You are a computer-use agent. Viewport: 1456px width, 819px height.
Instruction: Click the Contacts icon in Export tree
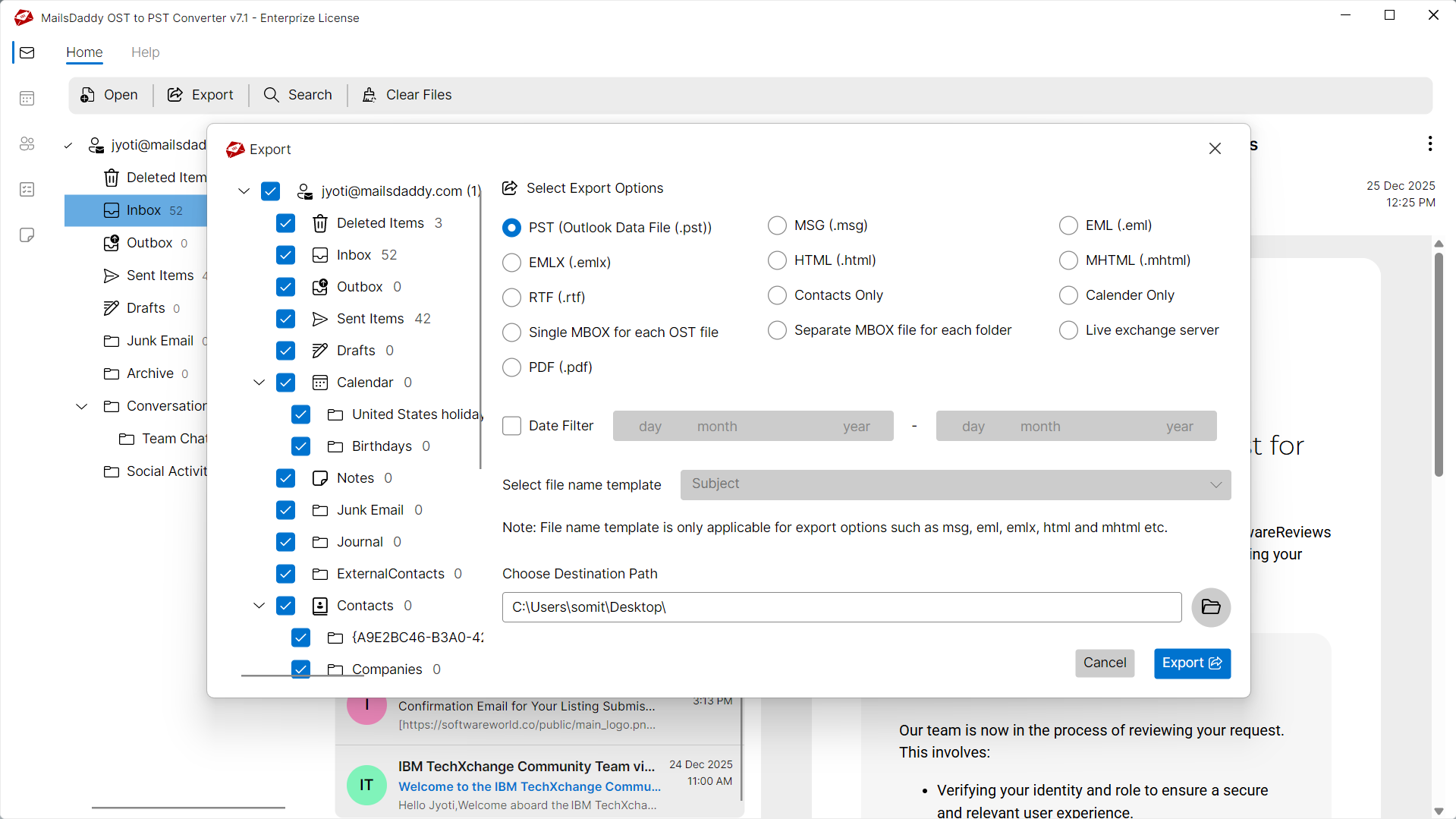point(320,606)
